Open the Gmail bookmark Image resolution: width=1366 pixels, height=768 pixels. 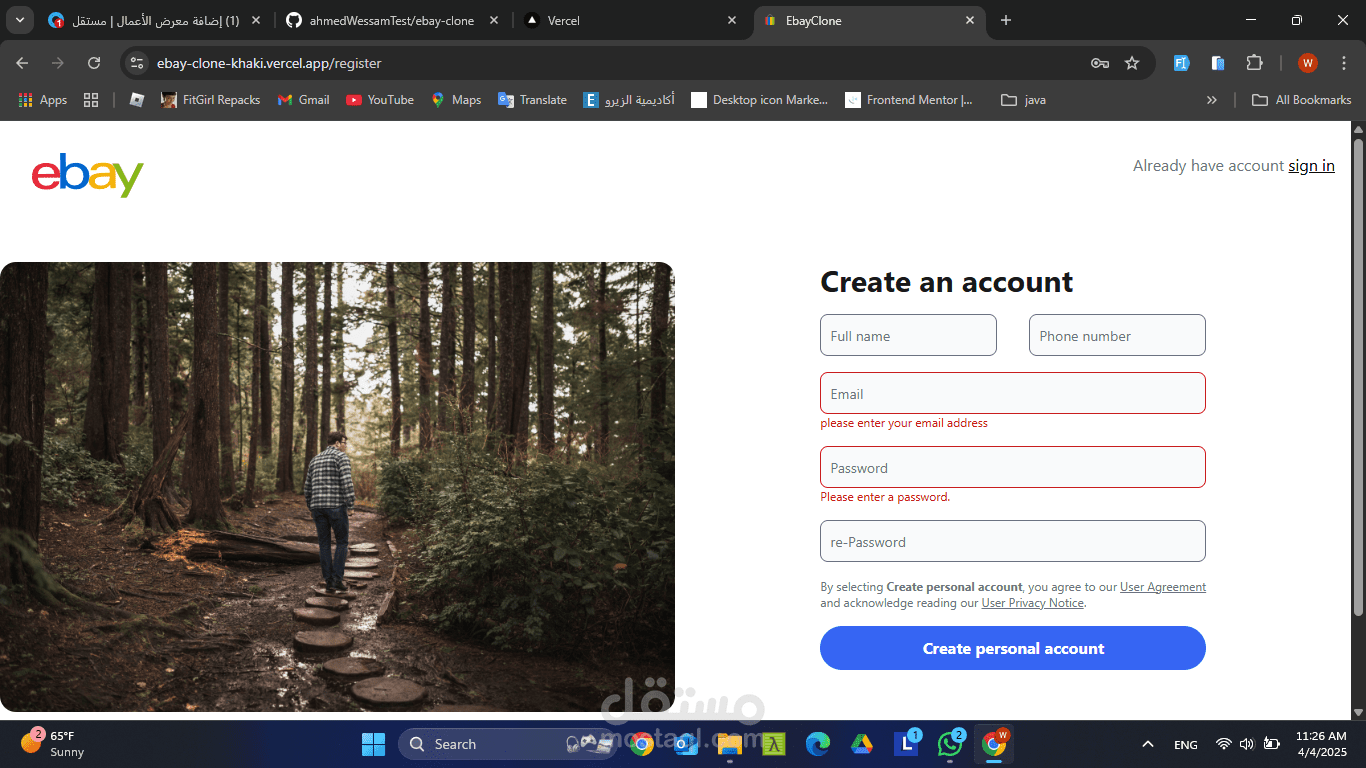(303, 100)
